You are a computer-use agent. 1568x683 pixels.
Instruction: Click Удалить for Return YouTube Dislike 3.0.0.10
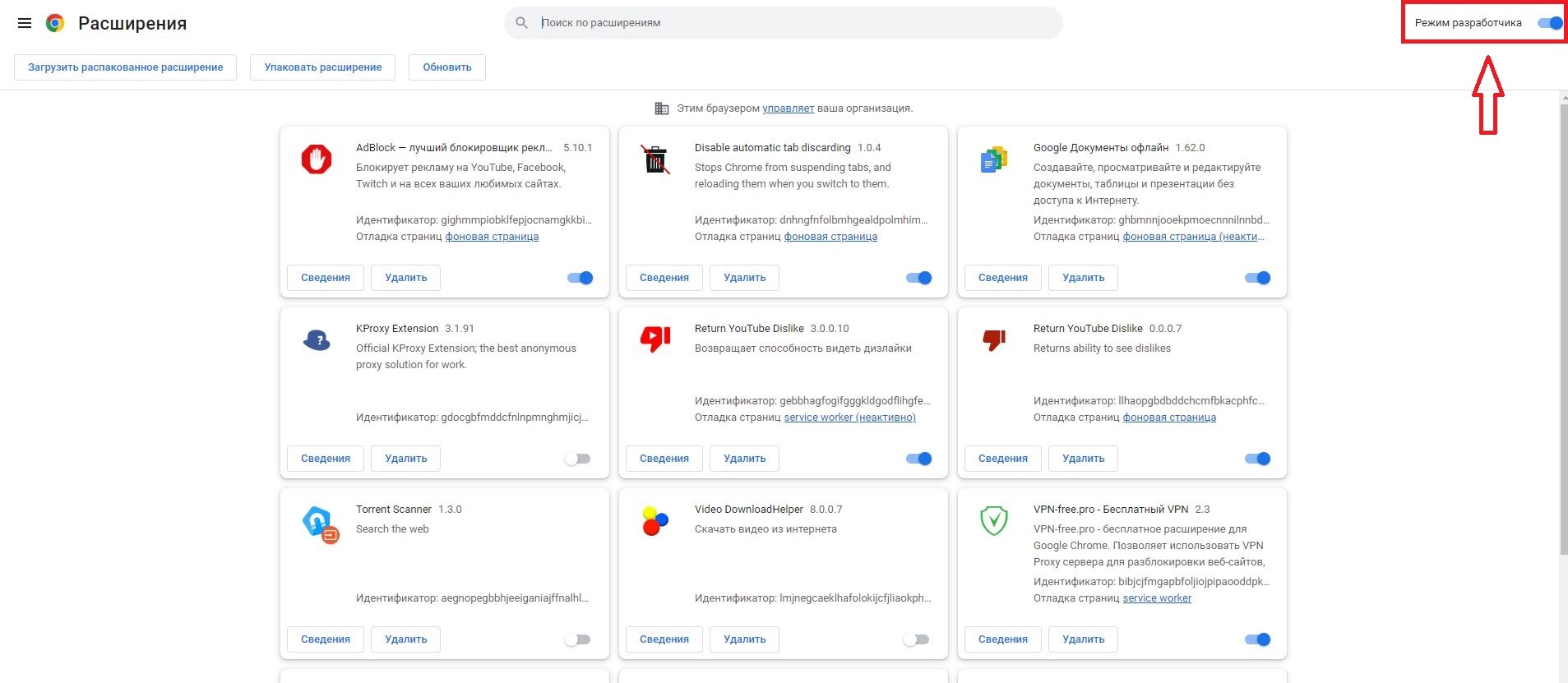745,459
